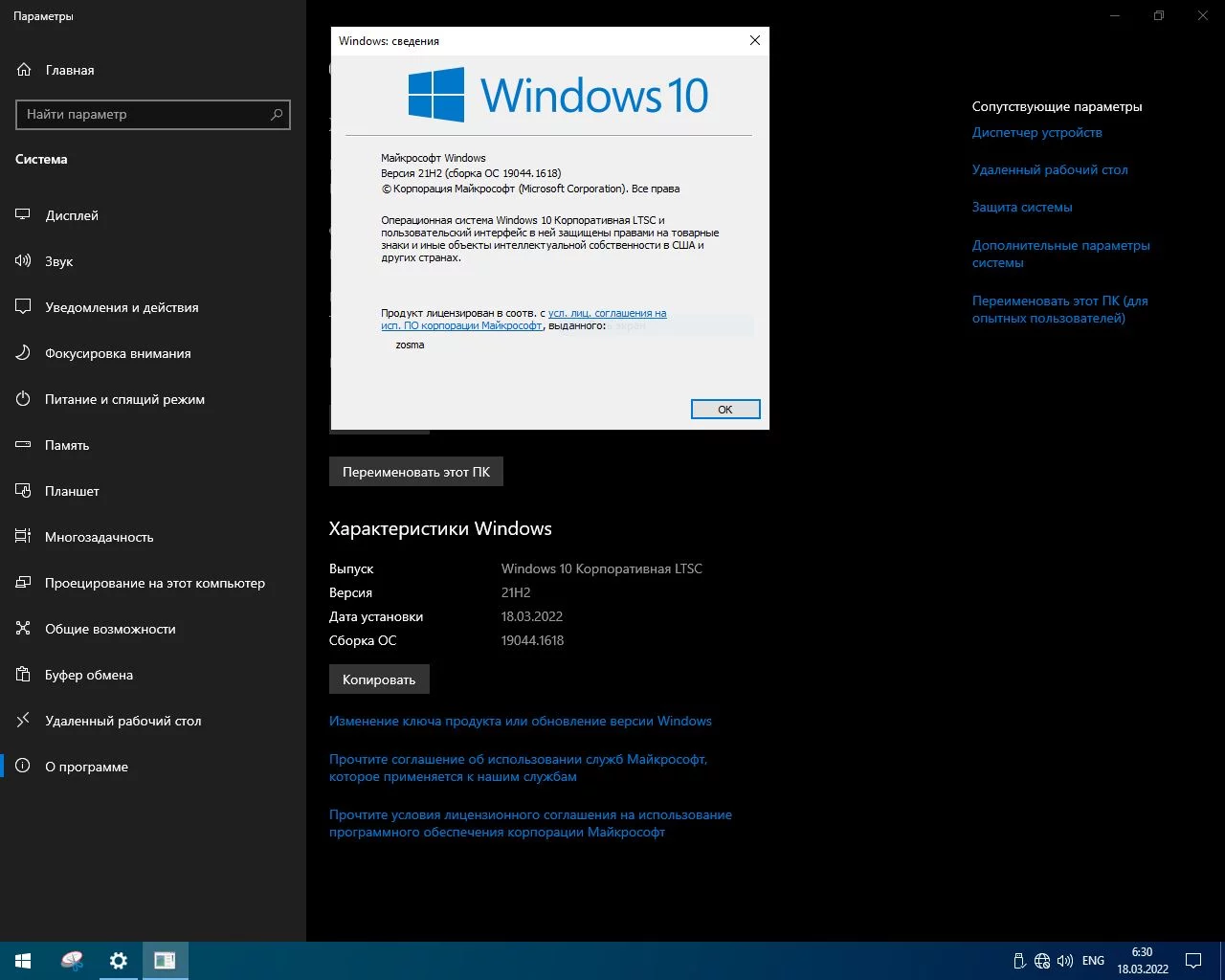This screenshot has height=980, width=1225.
Task: Select О программе in the sidebar
Action: (x=153, y=767)
